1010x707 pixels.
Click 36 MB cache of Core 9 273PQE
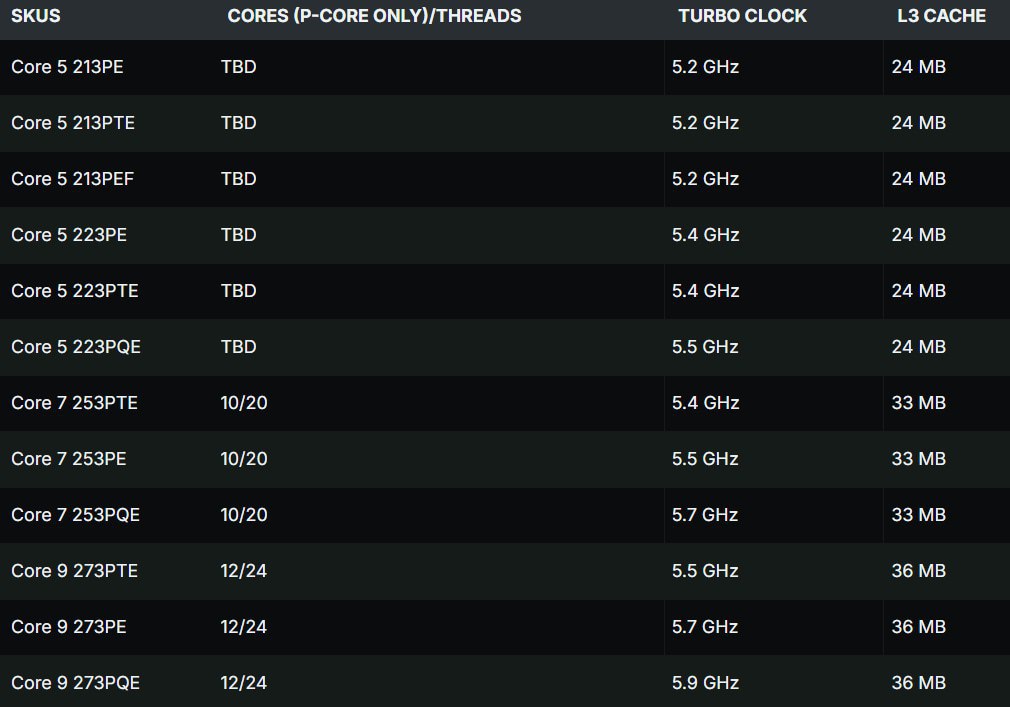918,683
